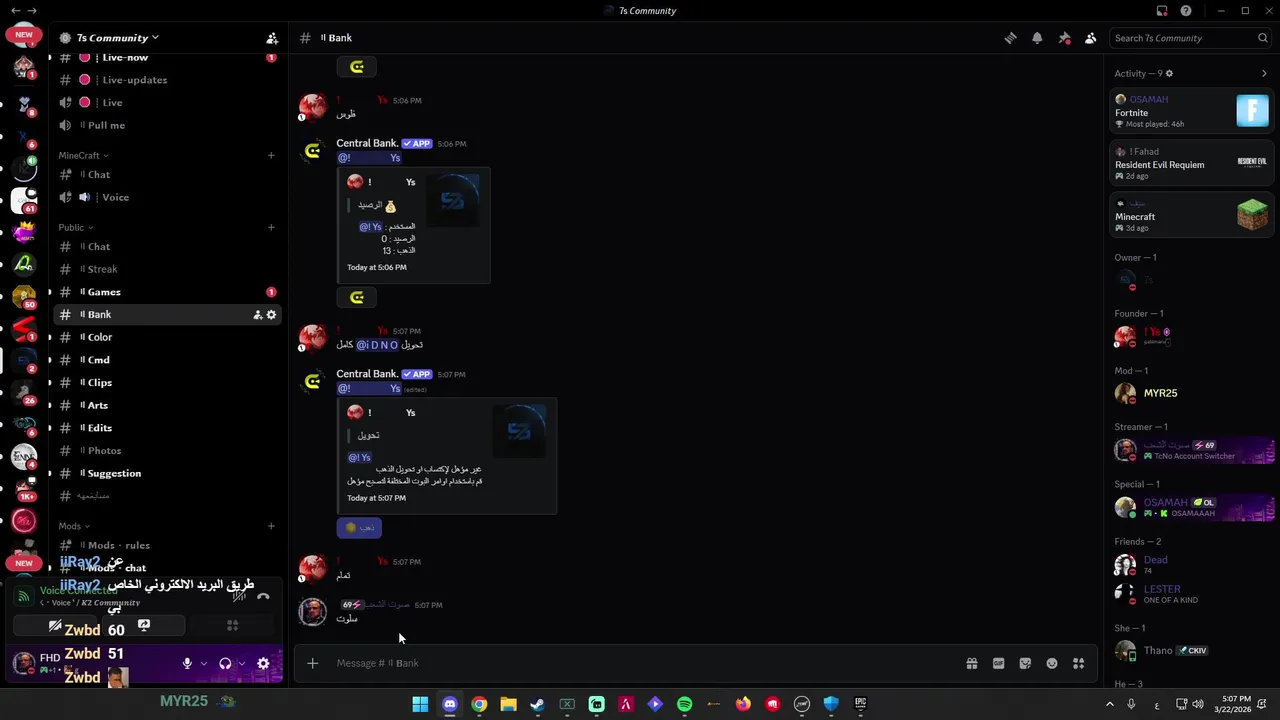Image resolution: width=1280 pixels, height=720 pixels.
Task: Open the GIF picker
Action: point(998,663)
